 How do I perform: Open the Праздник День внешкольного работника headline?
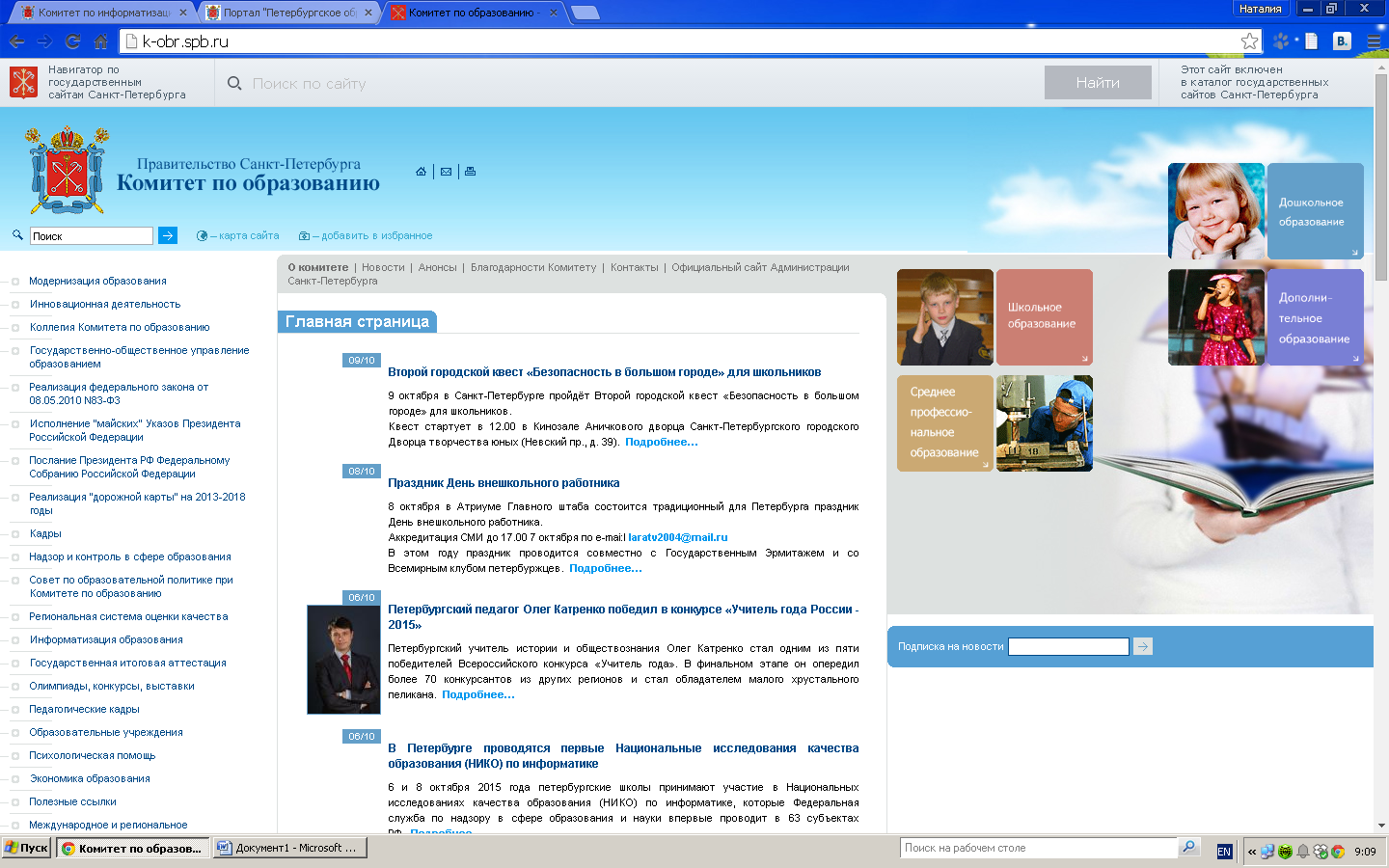(x=504, y=483)
